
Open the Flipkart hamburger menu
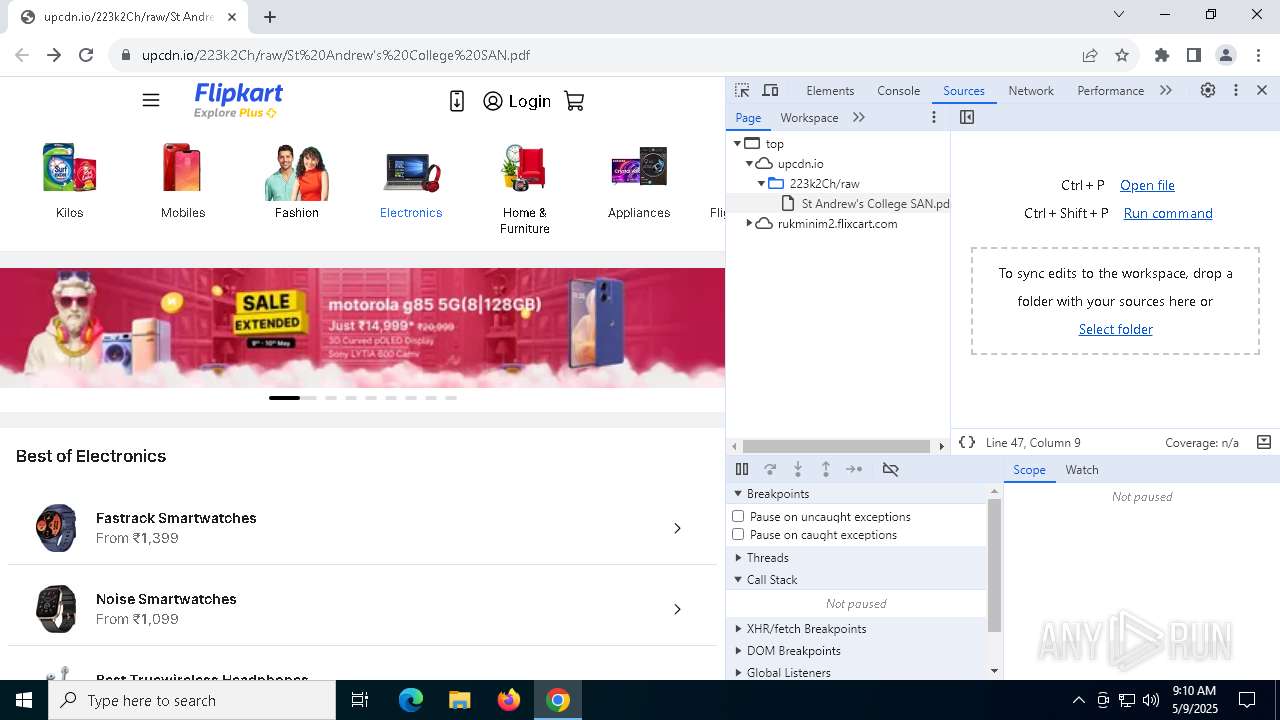[x=151, y=100]
